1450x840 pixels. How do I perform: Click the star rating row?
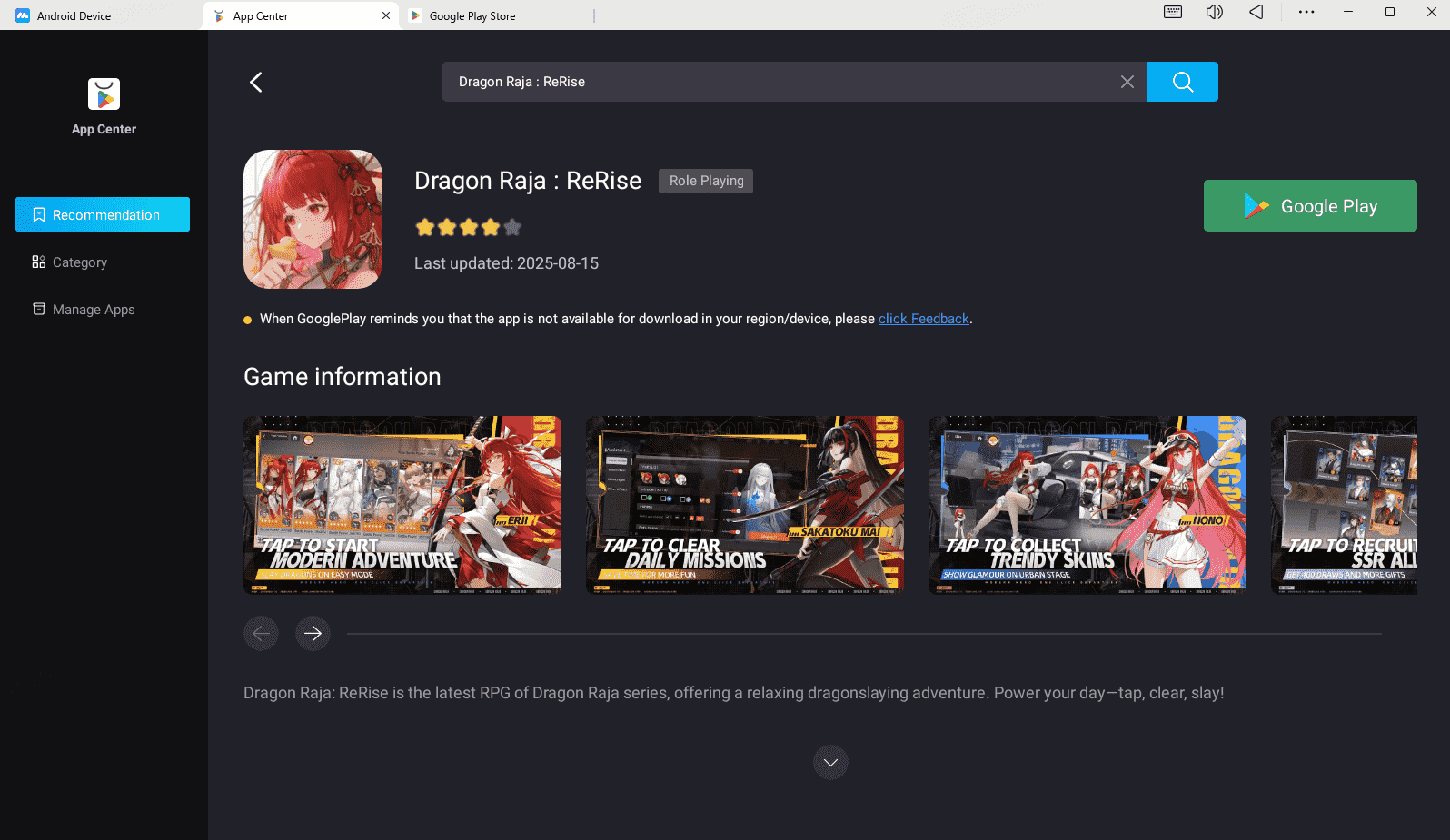[468, 227]
